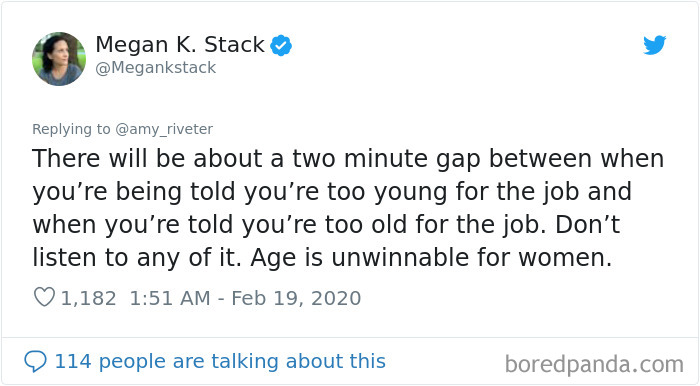The width and height of the screenshot is (700, 386).
Task: Open the @amy_riveter mention
Action: click(164, 129)
